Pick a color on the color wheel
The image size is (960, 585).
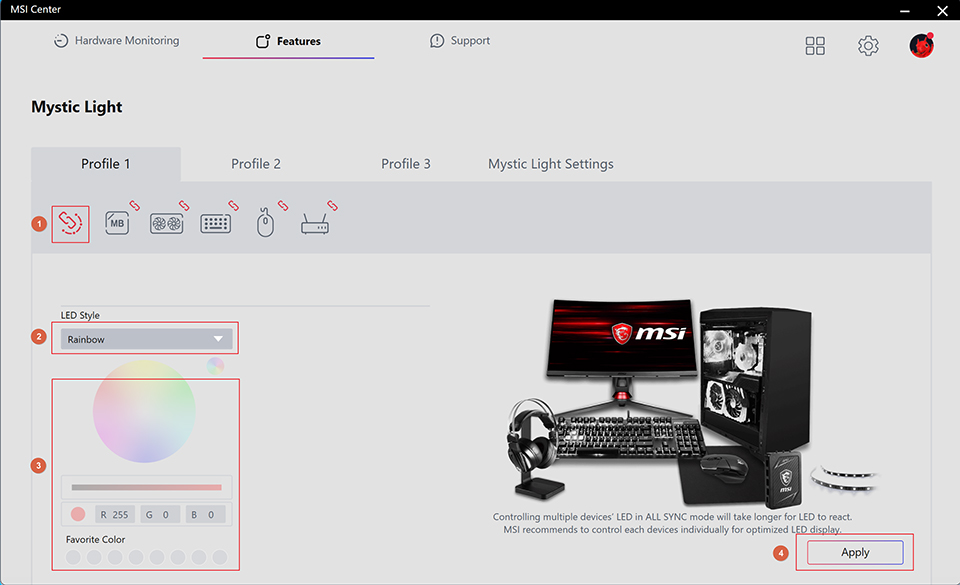coord(144,411)
